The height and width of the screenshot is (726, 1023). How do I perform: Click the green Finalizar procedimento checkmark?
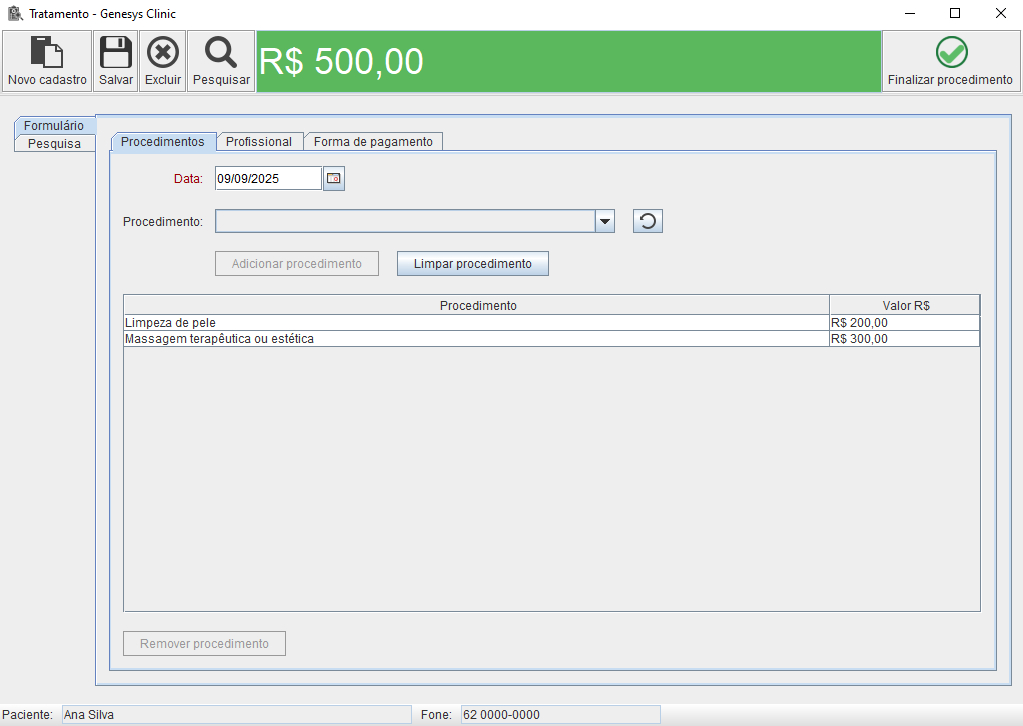pos(950,53)
